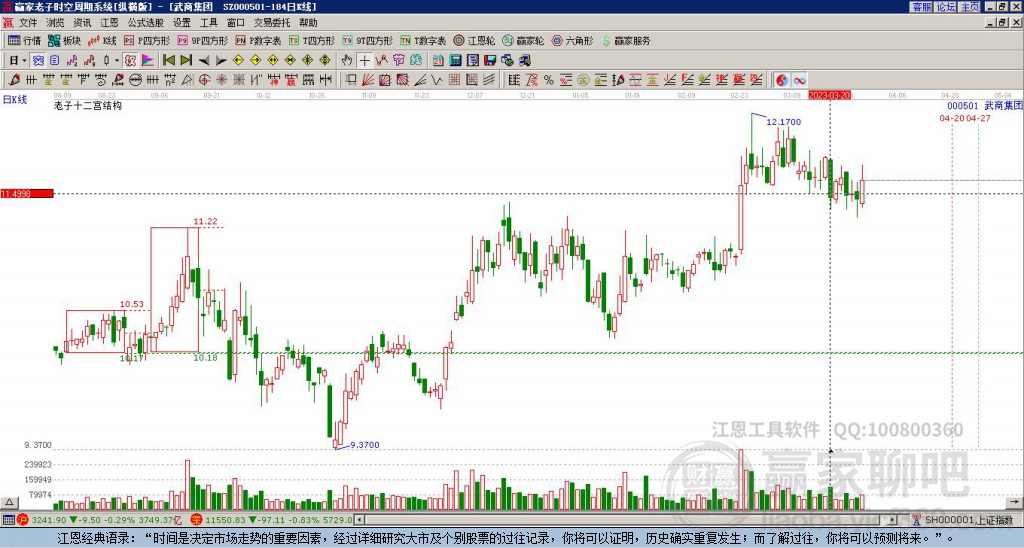The image size is (1024, 548).
Task: Click the parallel diagonal lines icon
Action: (x=488, y=80)
